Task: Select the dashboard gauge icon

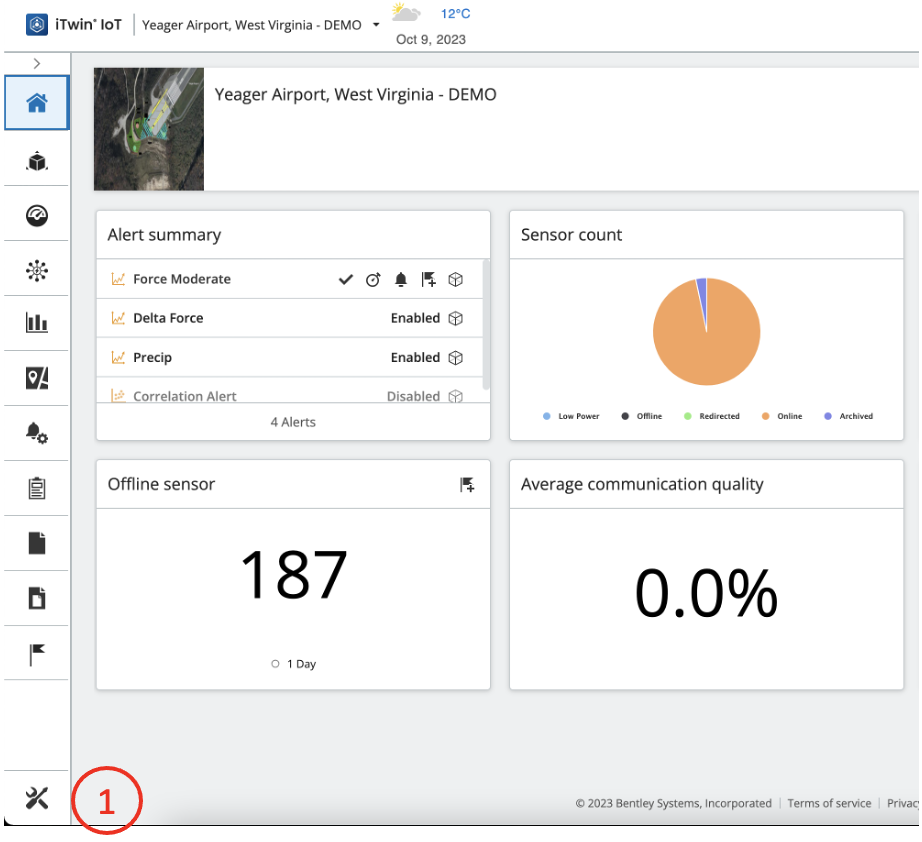Action: [36, 214]
